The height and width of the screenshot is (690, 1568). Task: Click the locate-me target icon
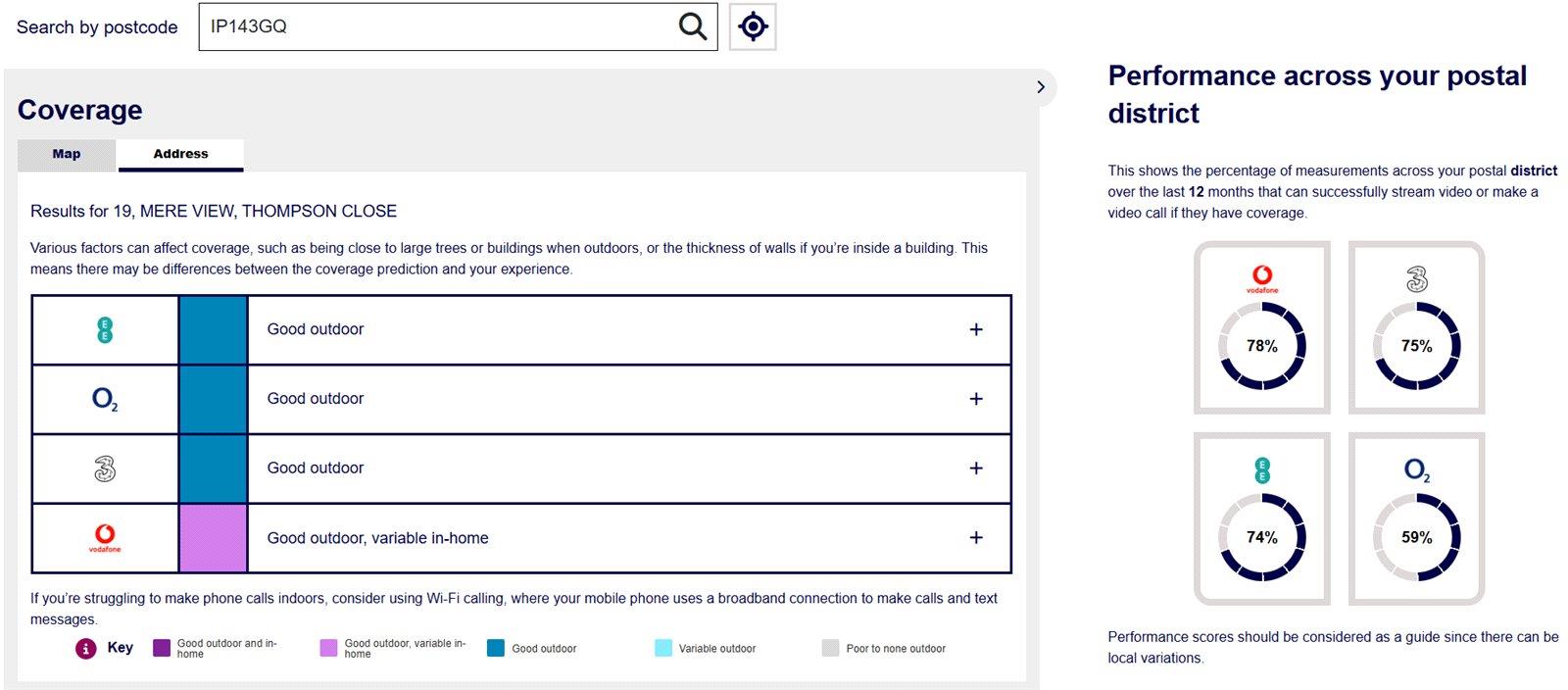[x=753, y=26]
